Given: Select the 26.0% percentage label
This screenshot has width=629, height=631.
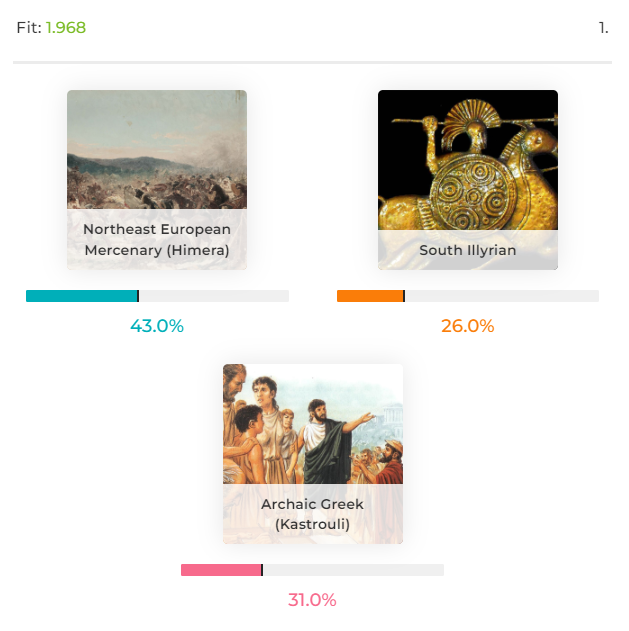Looking at the screenshot, I should pyautogui.click(x=468, y=326).
